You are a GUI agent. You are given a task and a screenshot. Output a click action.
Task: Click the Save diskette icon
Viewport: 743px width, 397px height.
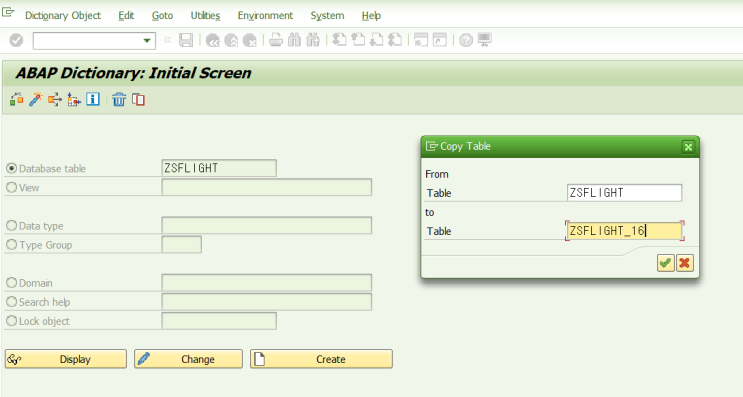point(186,40)
